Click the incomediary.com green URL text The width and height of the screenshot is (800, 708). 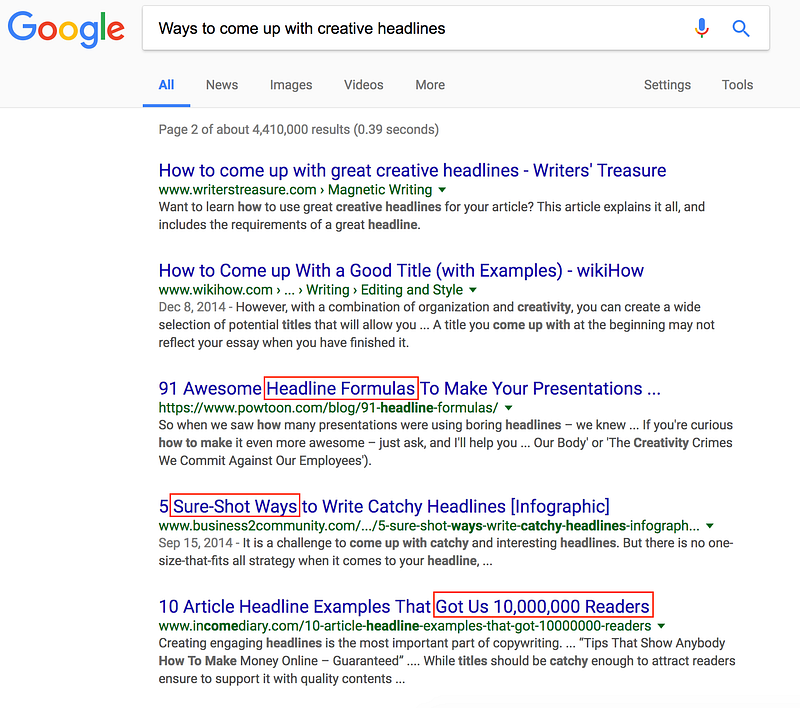405,626
